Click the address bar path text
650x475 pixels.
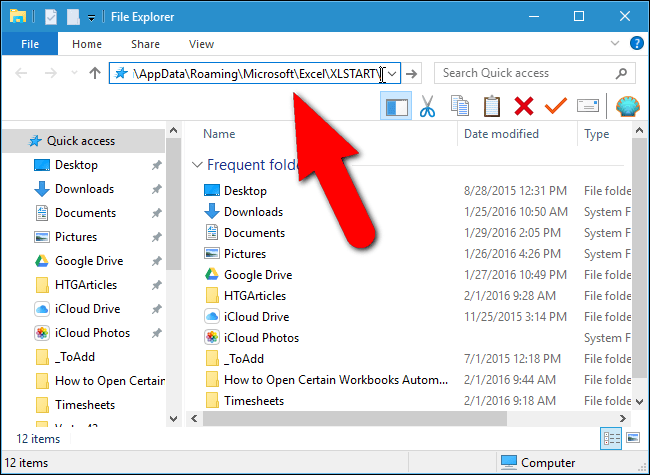[x=256, y=74]
